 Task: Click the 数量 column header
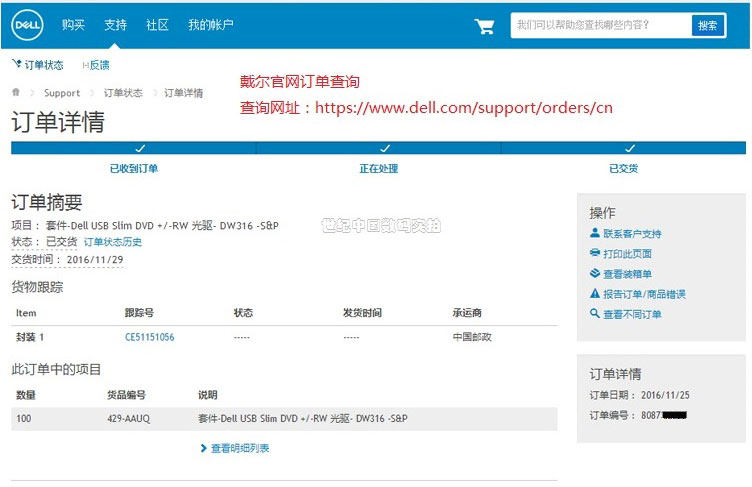tap(26, 395)
